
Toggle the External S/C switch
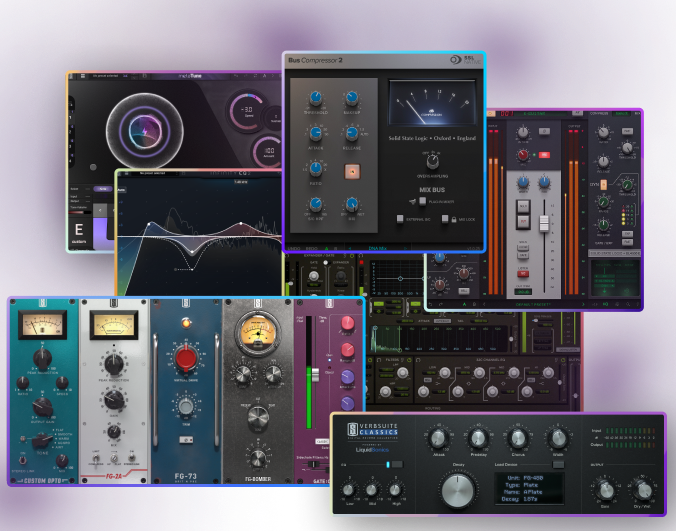pyautogui.click(x=398, y=218)
